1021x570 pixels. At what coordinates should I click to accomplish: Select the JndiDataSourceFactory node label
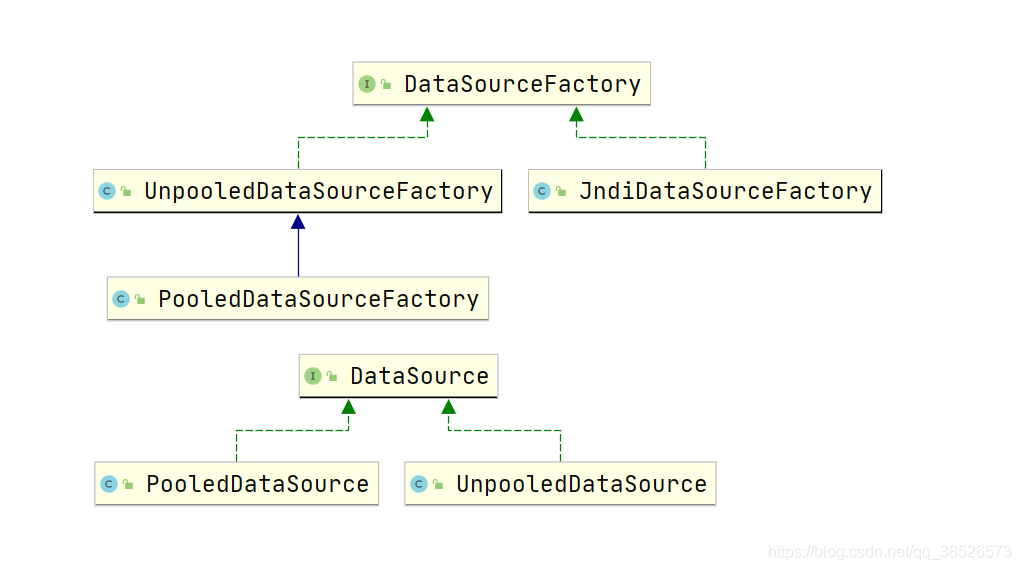coord(725,191)
